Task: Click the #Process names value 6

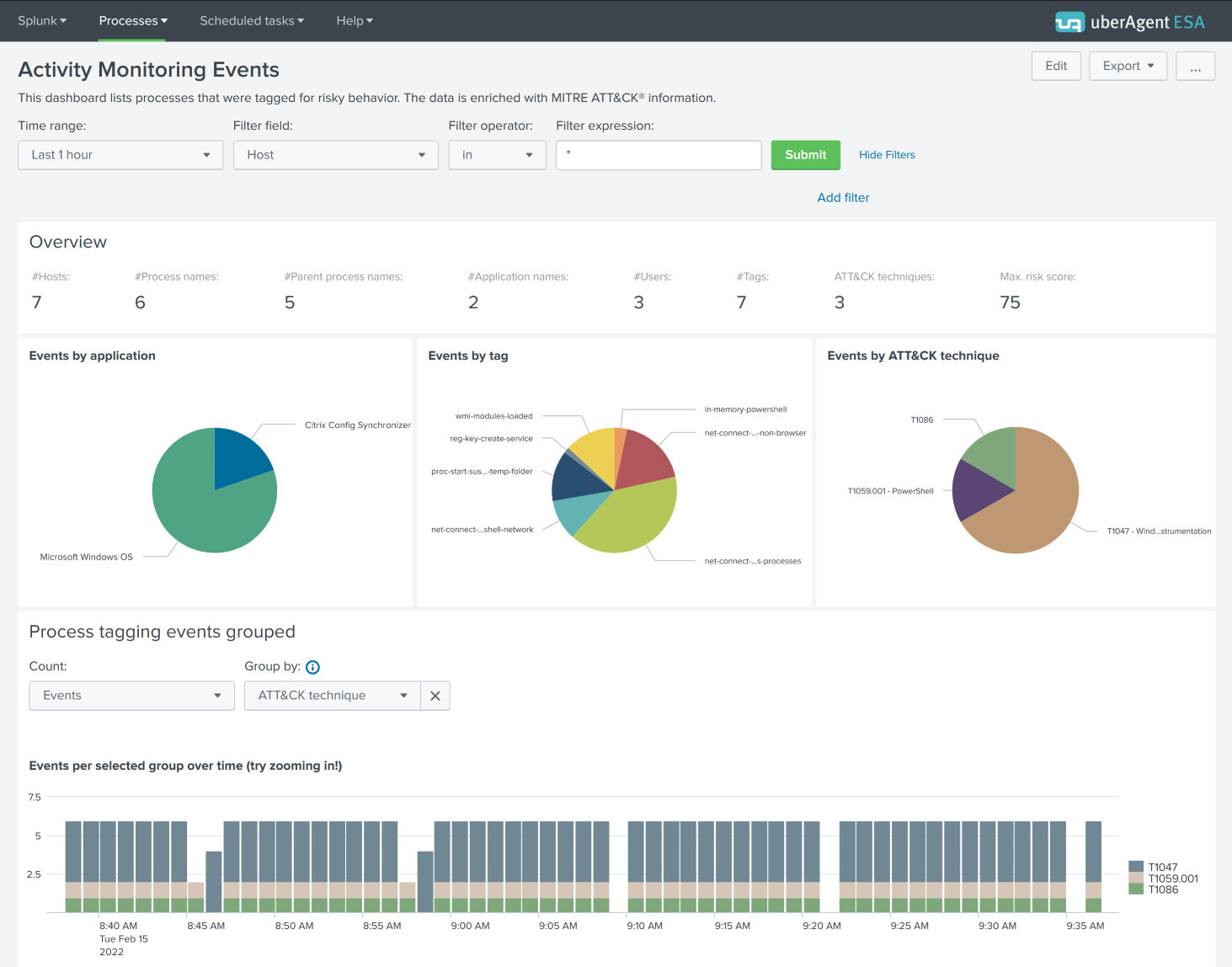Action: coord(140,302)
